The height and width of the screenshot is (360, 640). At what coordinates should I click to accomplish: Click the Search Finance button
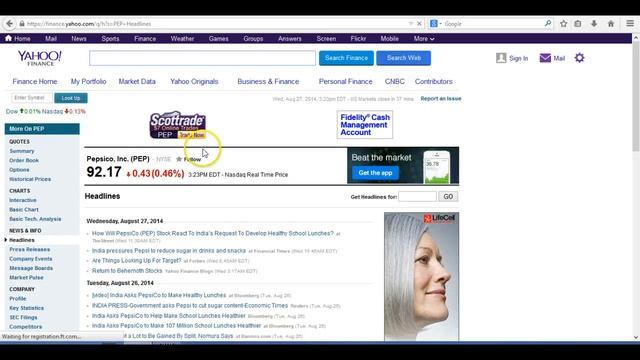346,58
